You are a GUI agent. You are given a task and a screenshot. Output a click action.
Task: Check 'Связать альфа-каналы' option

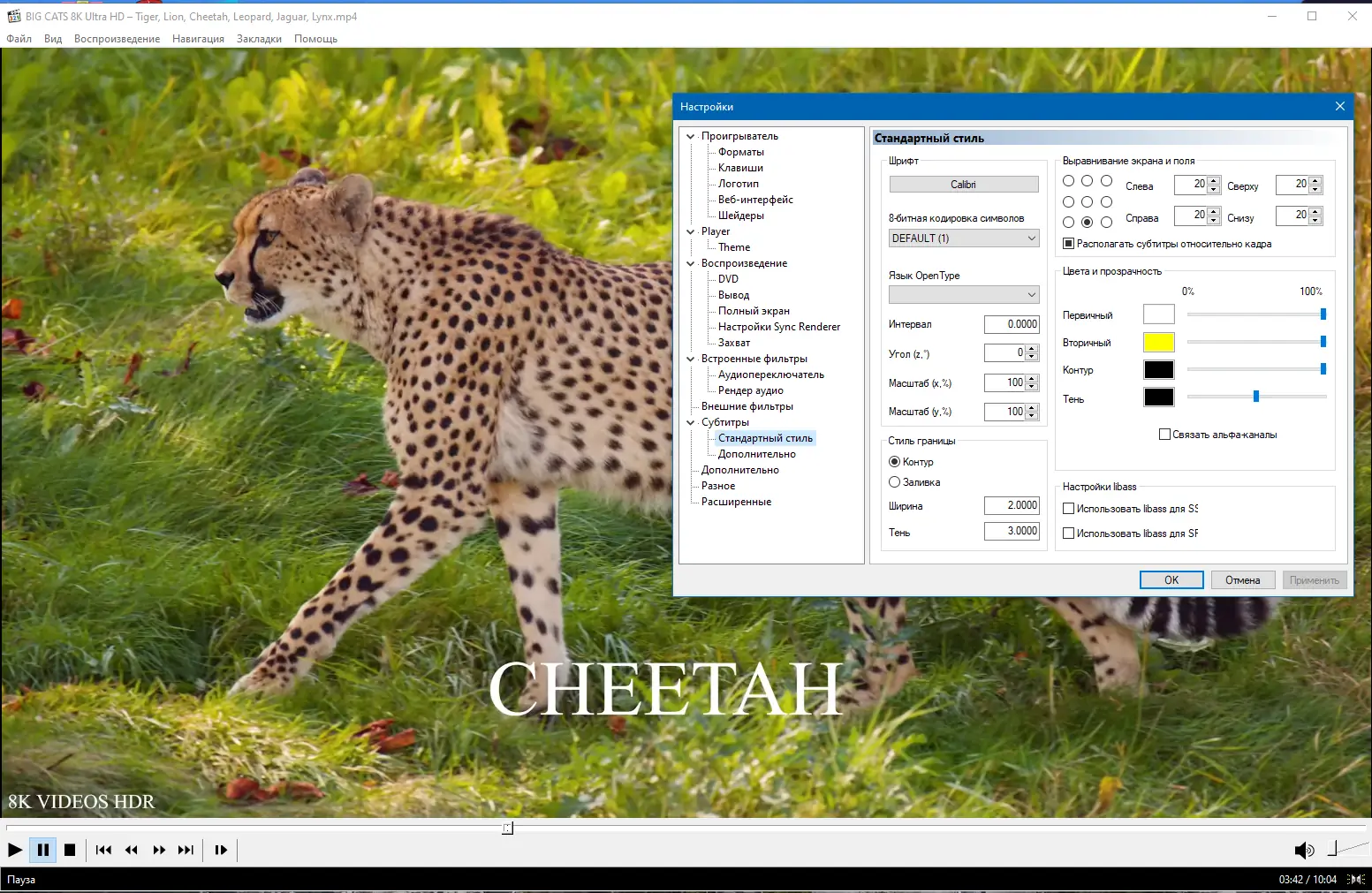tap(1164, 434)
